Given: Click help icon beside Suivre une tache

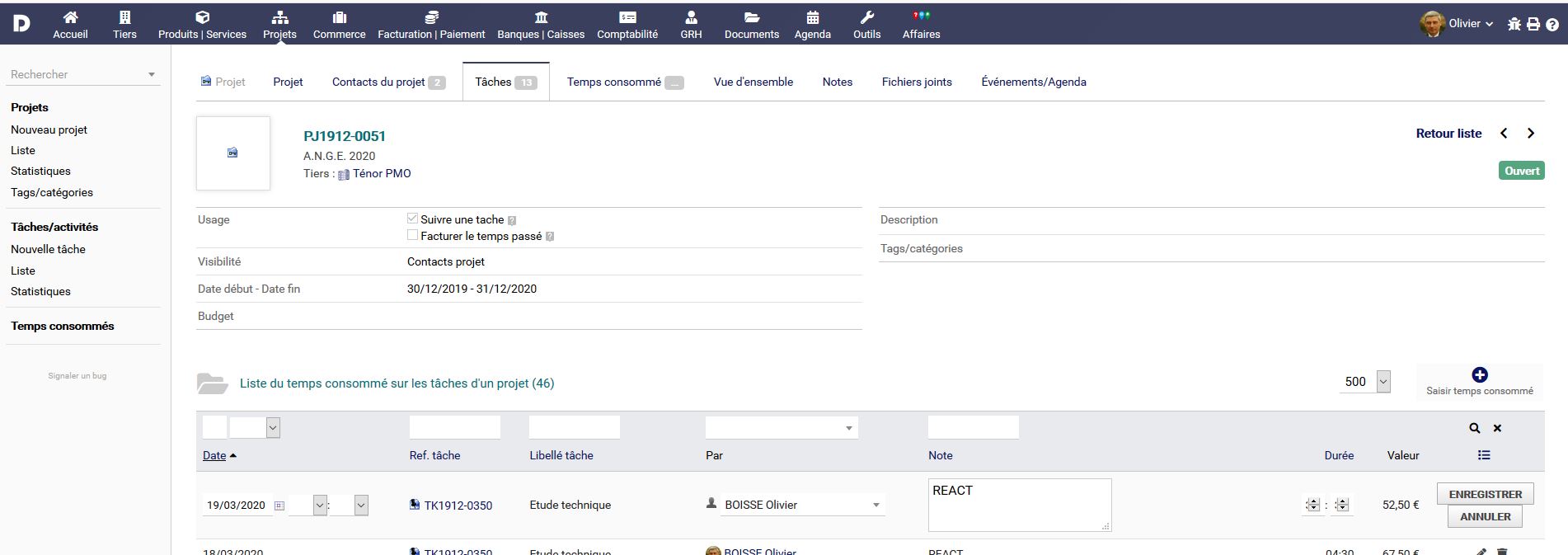Looking at the screenshot, I should click(x=512, y=220).
